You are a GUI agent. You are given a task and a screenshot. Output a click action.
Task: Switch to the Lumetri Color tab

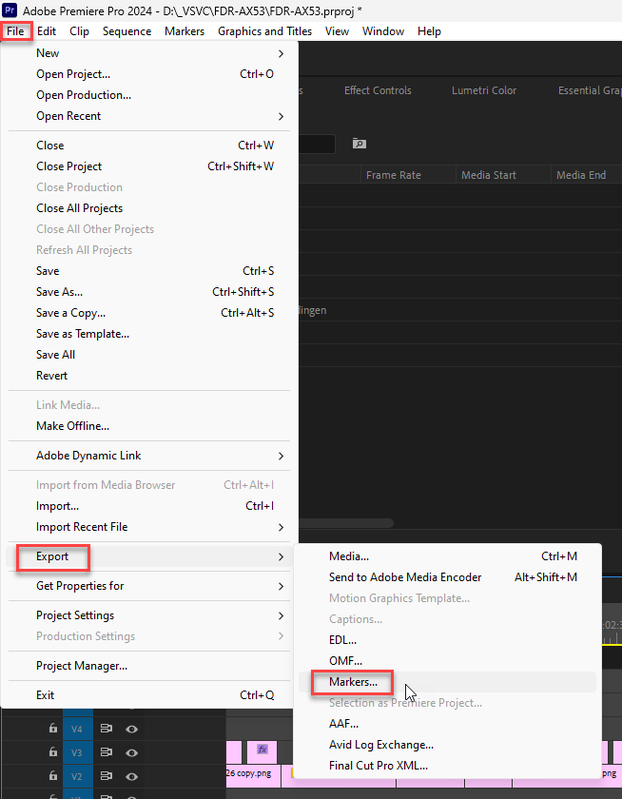pos(484,91)
